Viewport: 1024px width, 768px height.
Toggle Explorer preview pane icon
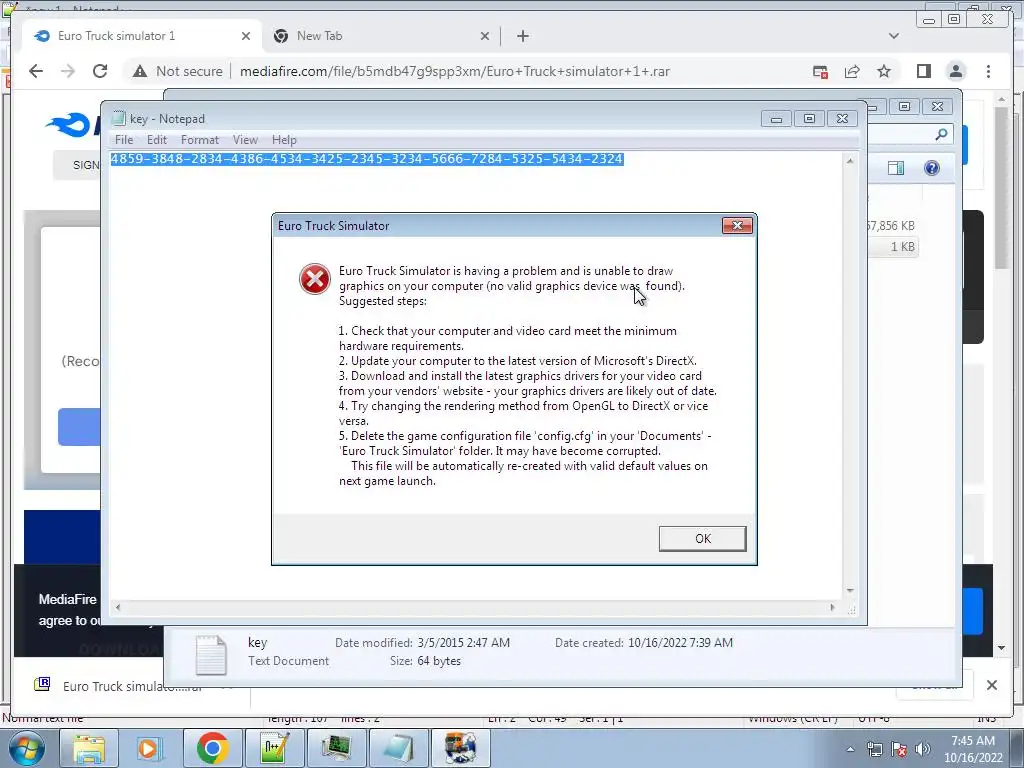tap(896, 168)
